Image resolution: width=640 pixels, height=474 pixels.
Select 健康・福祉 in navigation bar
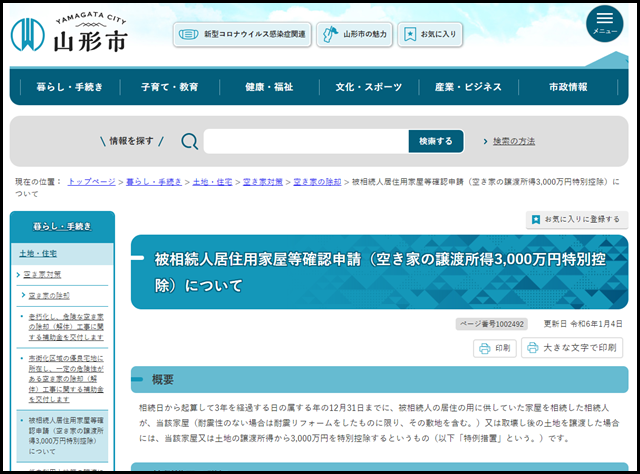tap(269, 87)
